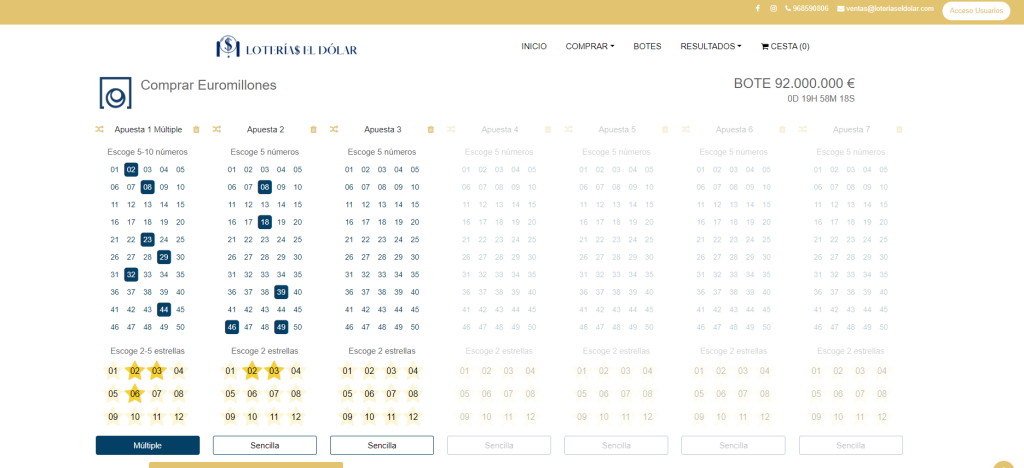This screenshot has width=1024, height=468.
Task: Deselect star 02 in Apuesta 1
Action: pyautogui.click(x=135, y=371)
